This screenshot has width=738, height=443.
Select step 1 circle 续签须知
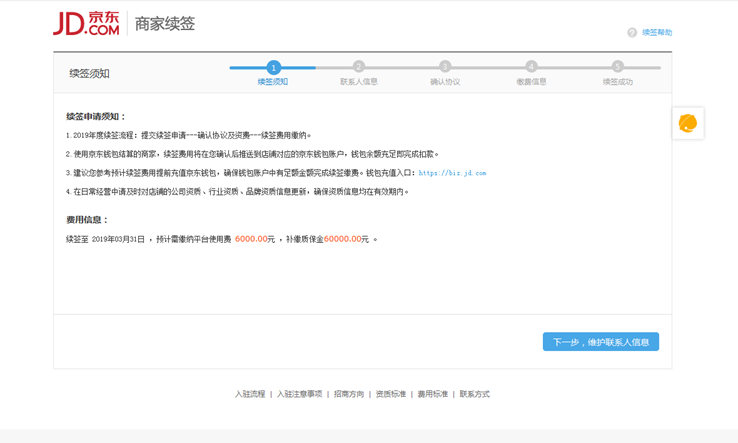[x=273, y=67]
